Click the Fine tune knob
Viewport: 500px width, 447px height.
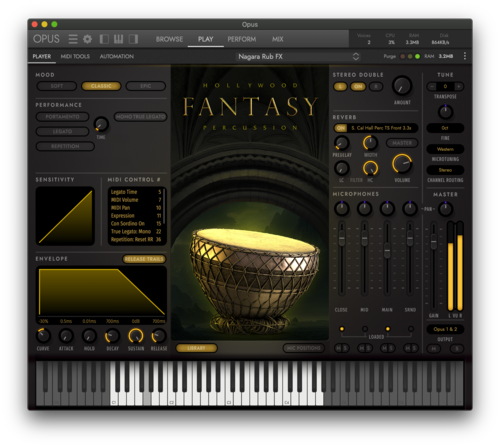coord(445,112)
